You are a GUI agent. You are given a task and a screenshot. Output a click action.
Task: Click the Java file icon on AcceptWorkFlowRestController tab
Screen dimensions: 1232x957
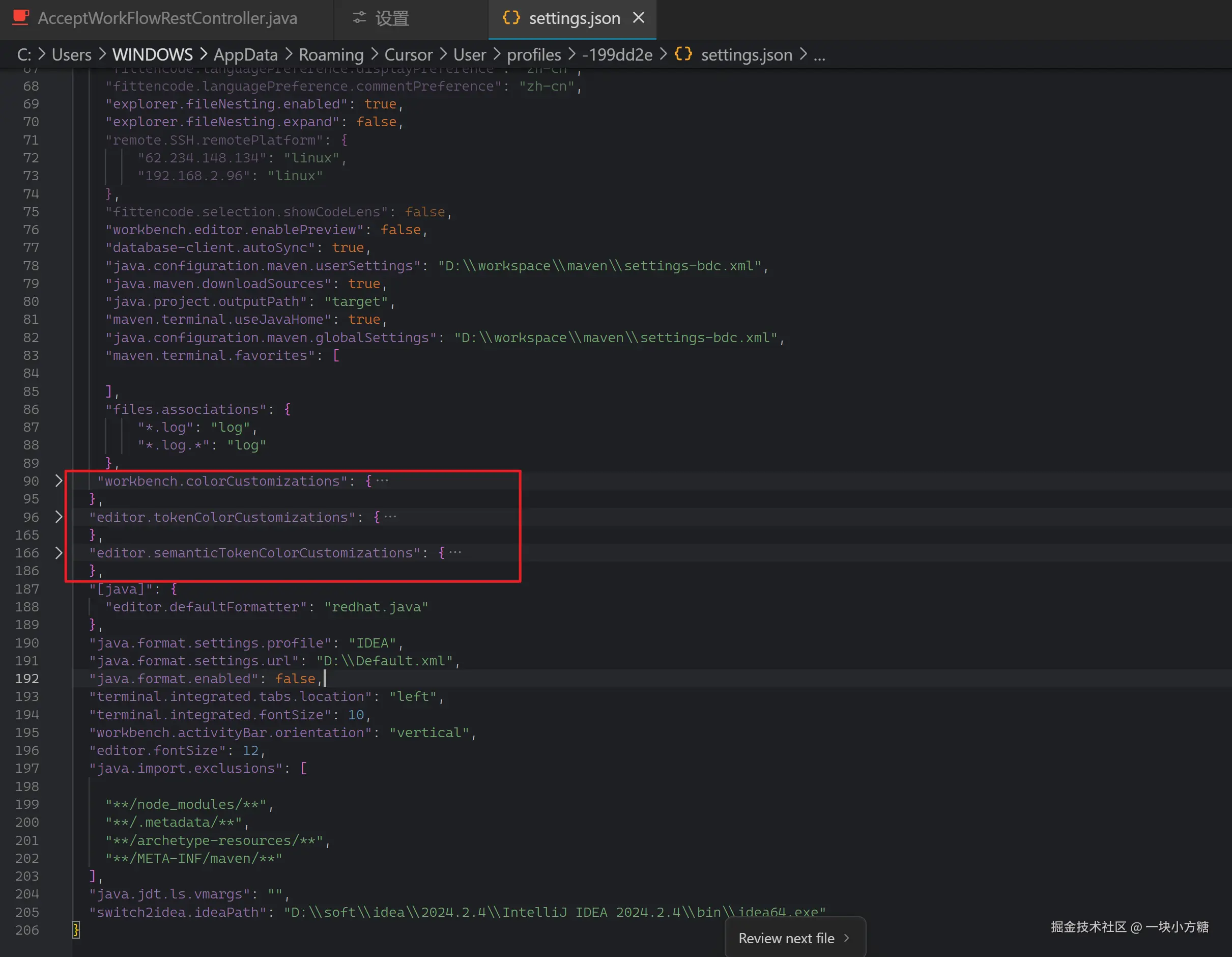[x=21, y=17]
